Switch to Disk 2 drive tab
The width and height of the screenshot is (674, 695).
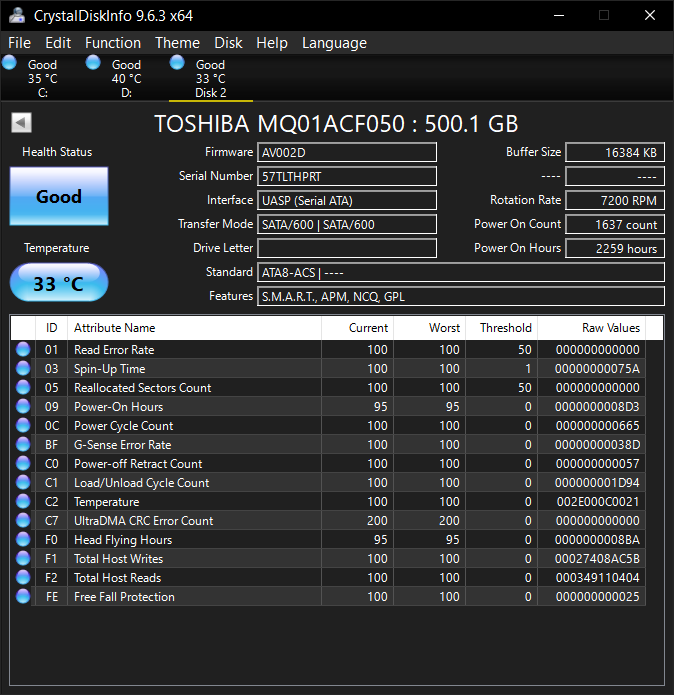click(210, 79)
